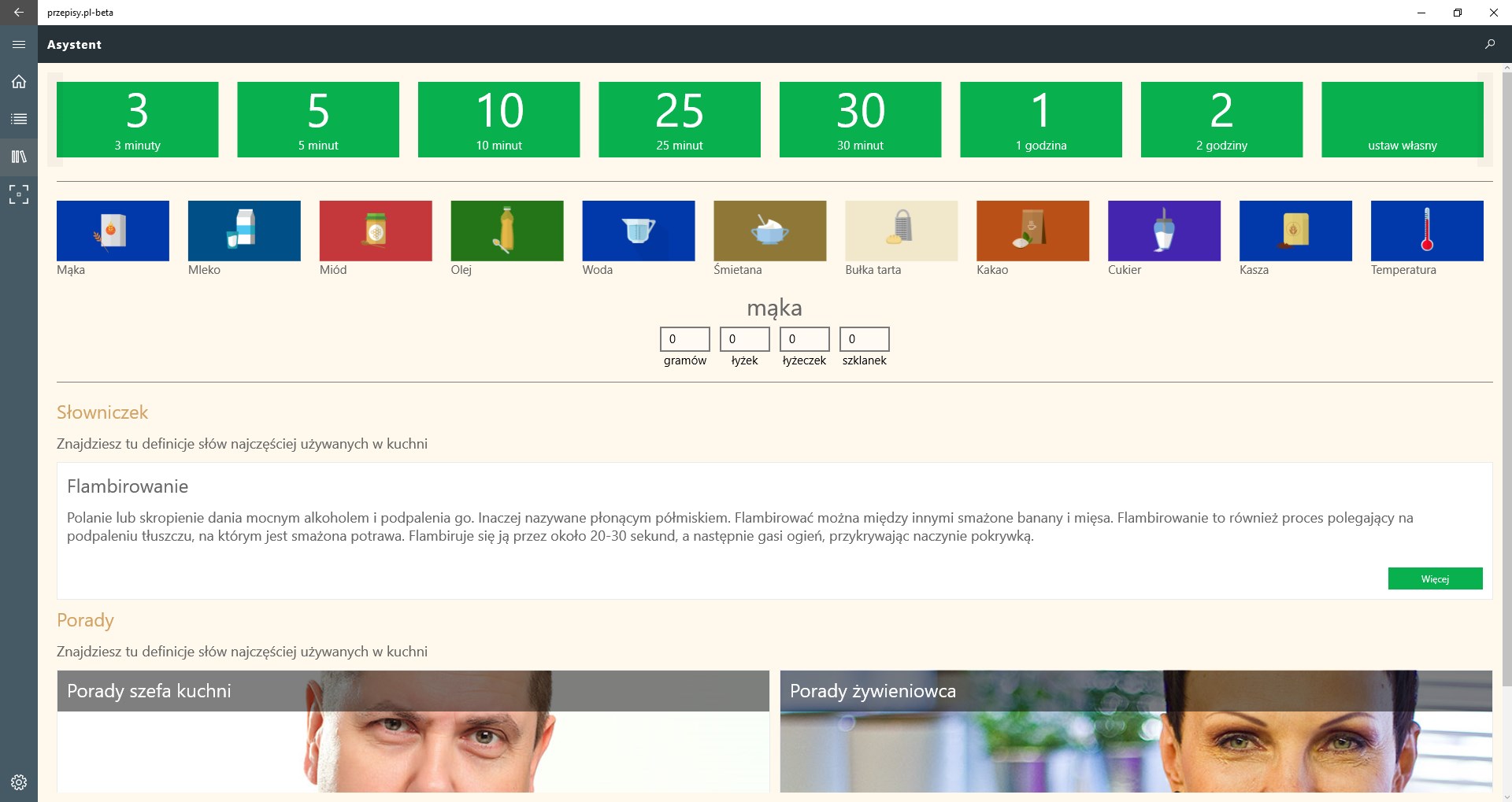The width and height of the screenshot is (1512, 802).
Task: Click the Więcej button in Słowniczek
Action: (1435, 578)
